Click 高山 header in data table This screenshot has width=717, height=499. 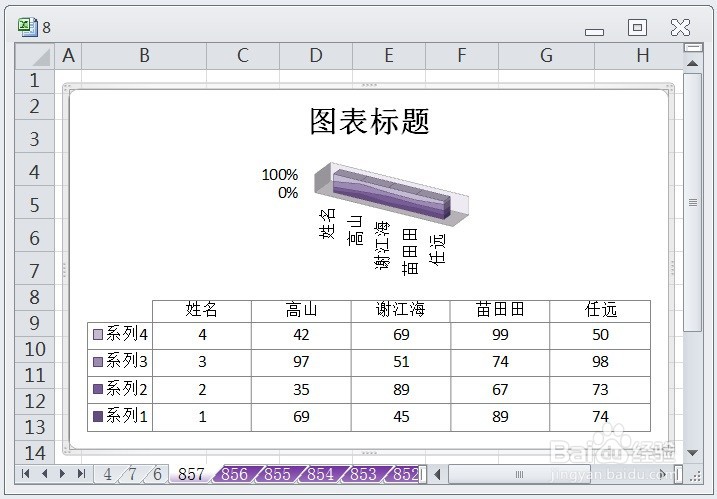pos(301,310)
